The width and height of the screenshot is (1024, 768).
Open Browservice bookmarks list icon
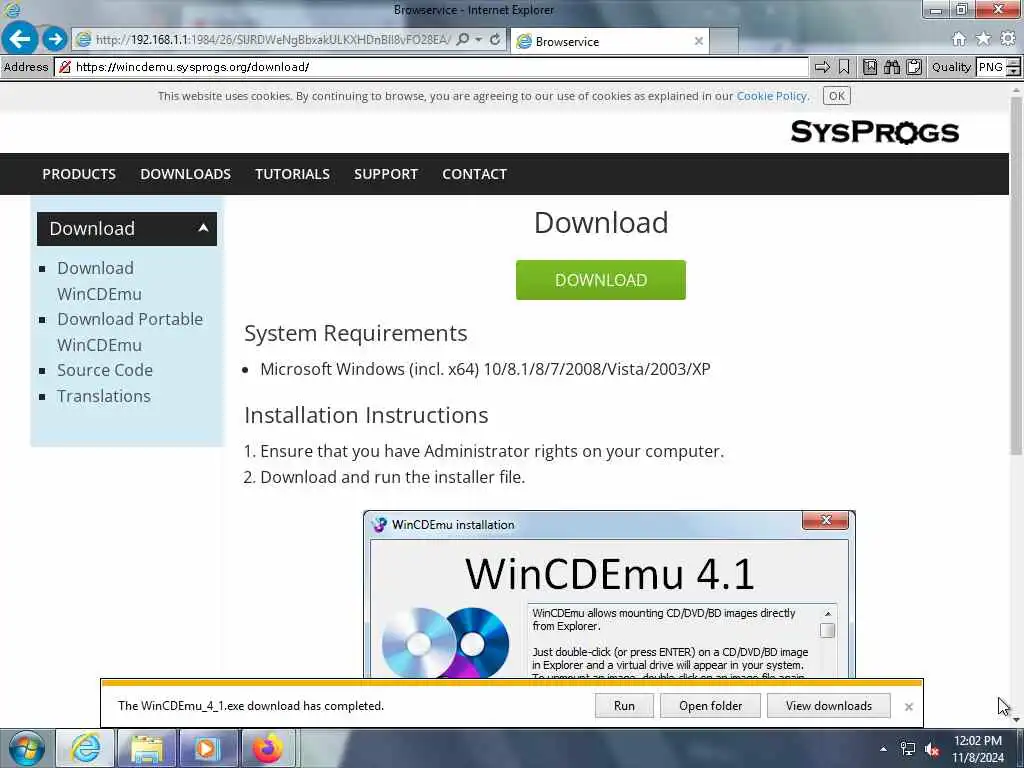[x=869, y=67]
